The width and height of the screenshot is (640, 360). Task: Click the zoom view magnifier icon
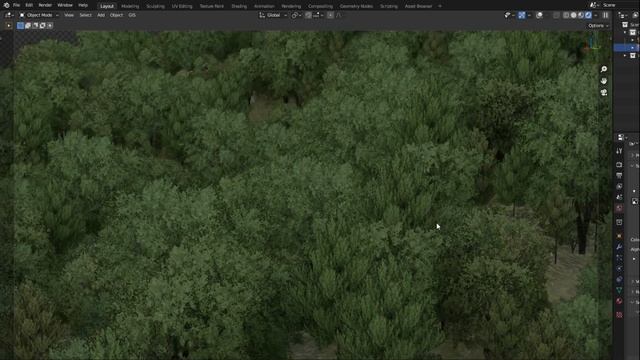[x=604, y=69]
